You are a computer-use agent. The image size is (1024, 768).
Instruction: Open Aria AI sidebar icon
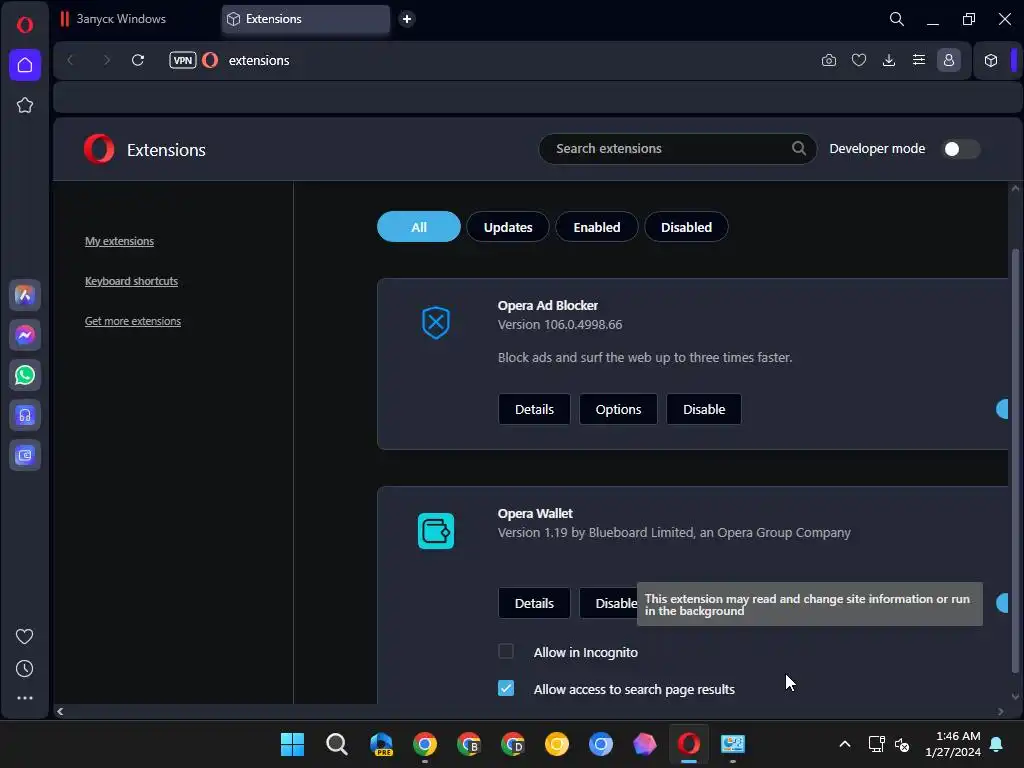pyautogui.click(x=25, y=295)
